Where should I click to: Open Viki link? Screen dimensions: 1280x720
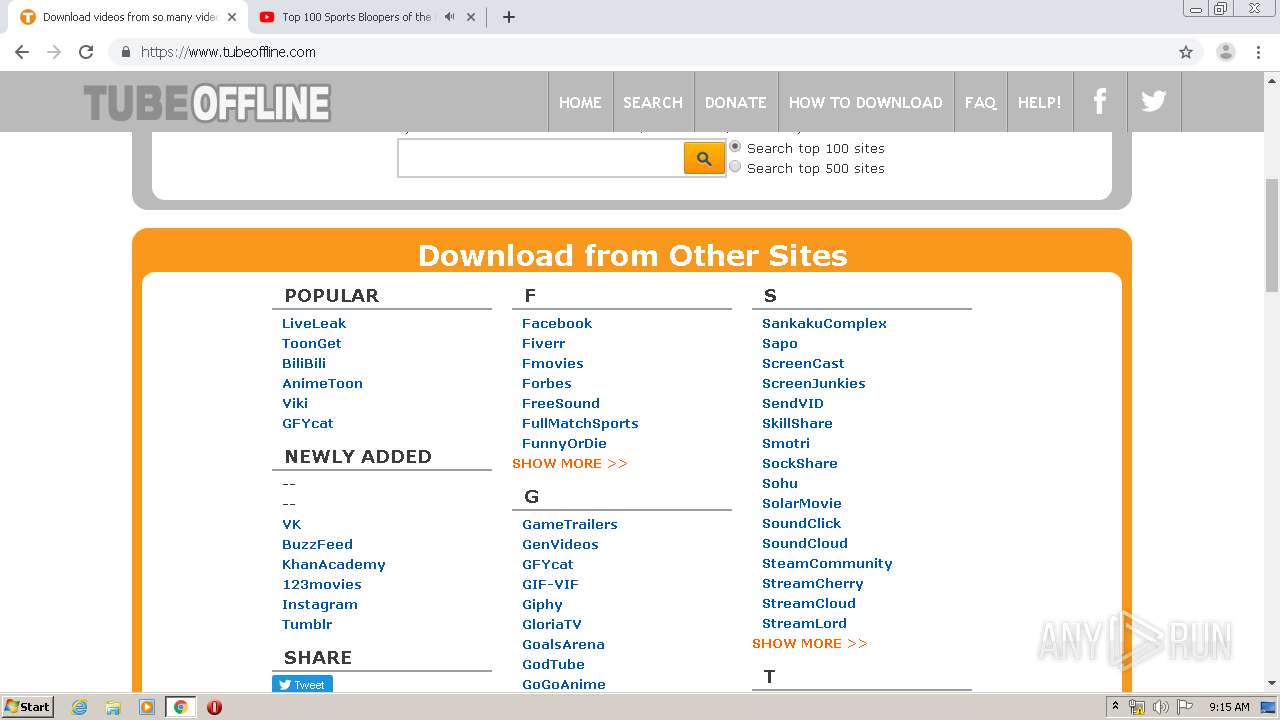295,403
